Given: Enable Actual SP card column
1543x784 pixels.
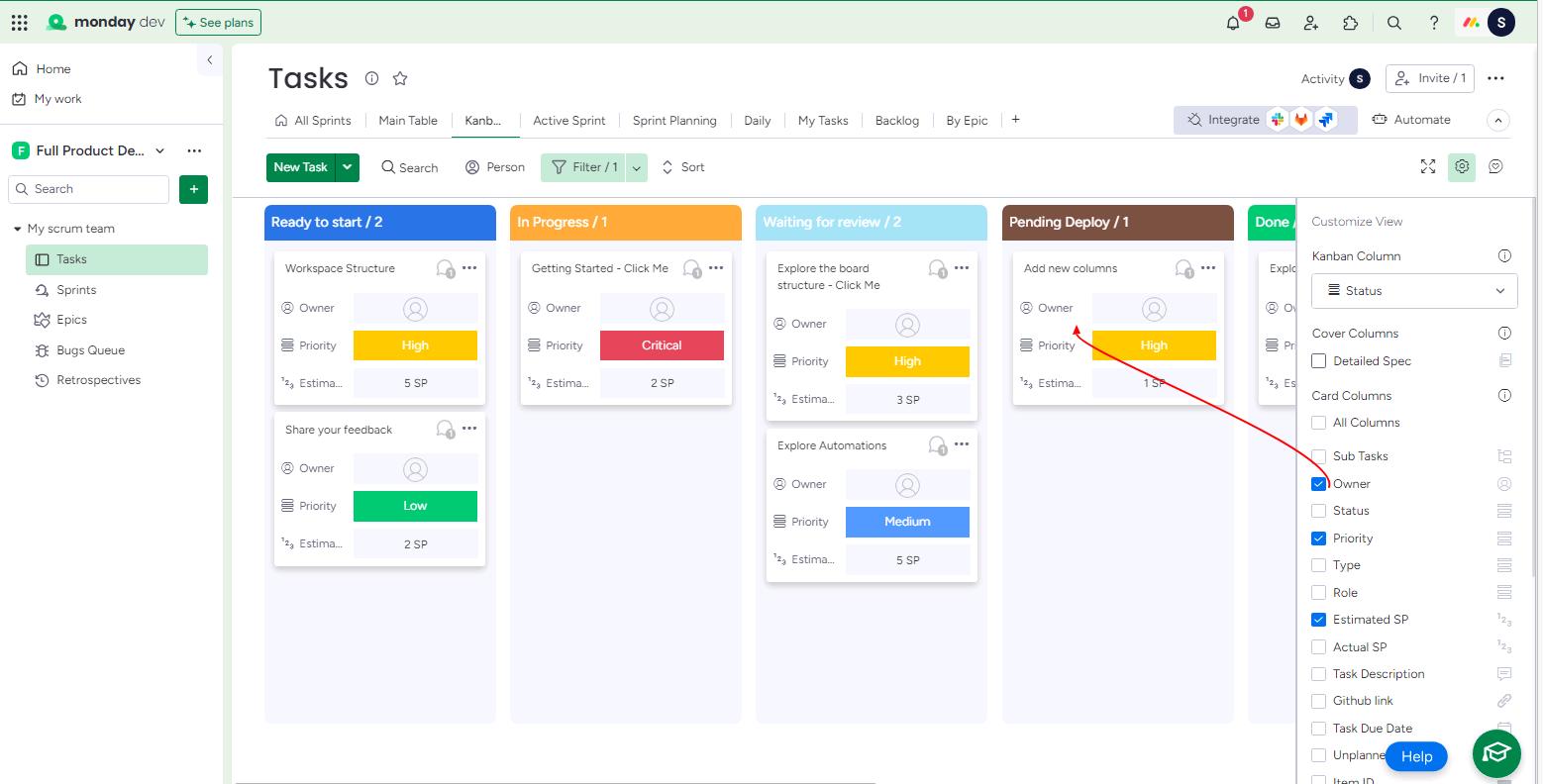Looking at the screenshot, I should click(x=1319, y=647).
